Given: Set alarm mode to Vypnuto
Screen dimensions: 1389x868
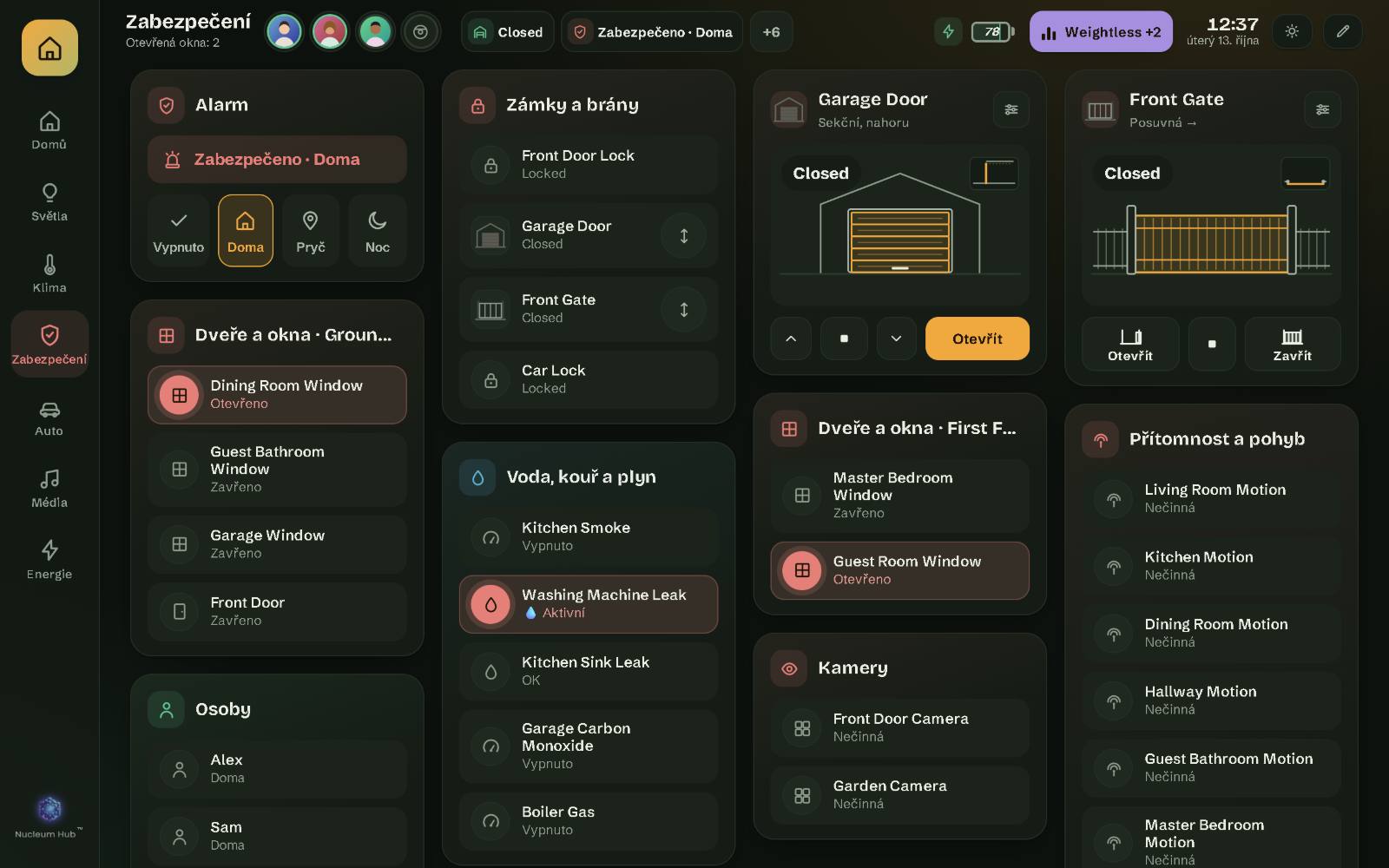Looking at the screenshot, I should pyautogui.click(x=179, y=230).
